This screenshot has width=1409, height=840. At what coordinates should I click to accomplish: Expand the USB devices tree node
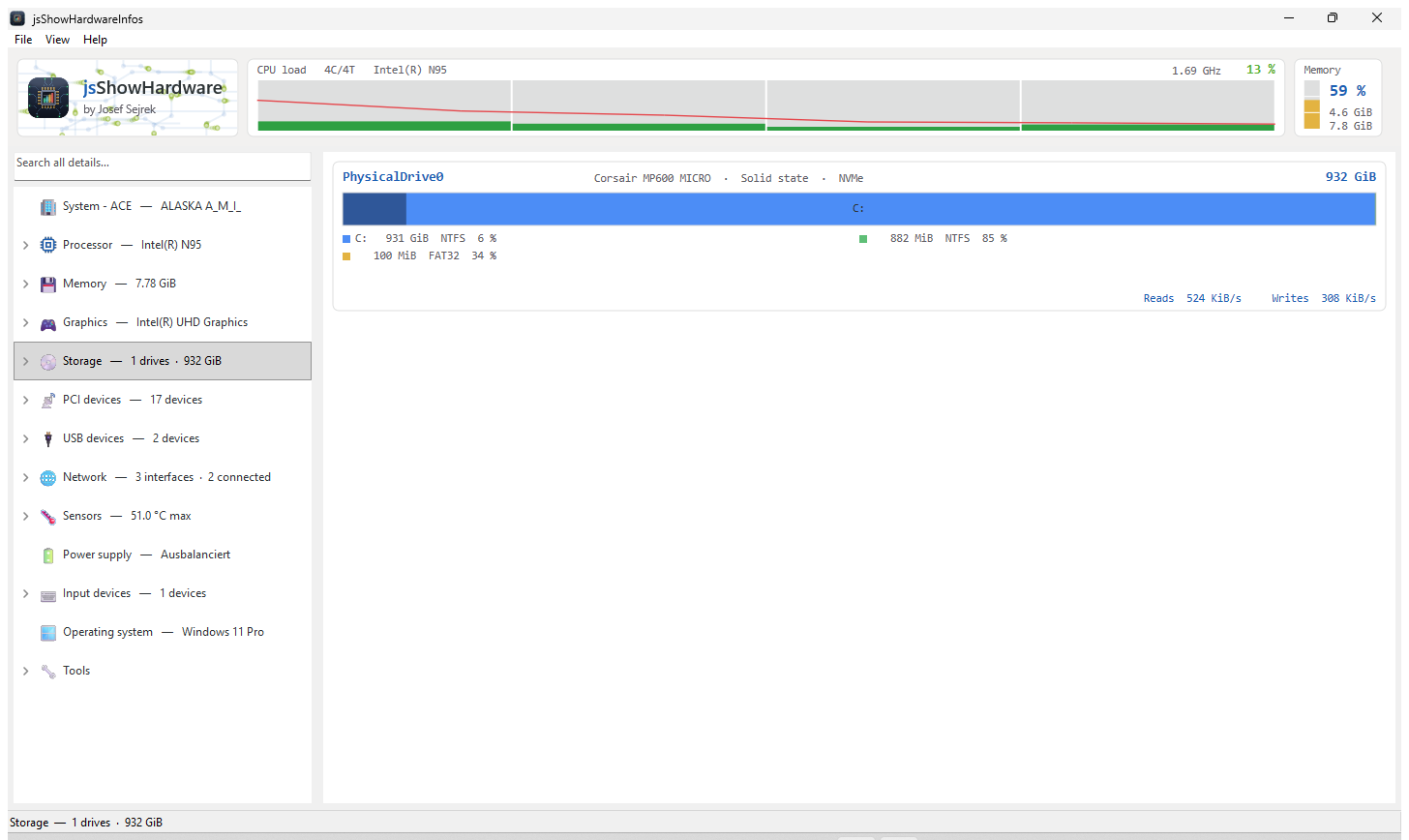tap(26, 438)
